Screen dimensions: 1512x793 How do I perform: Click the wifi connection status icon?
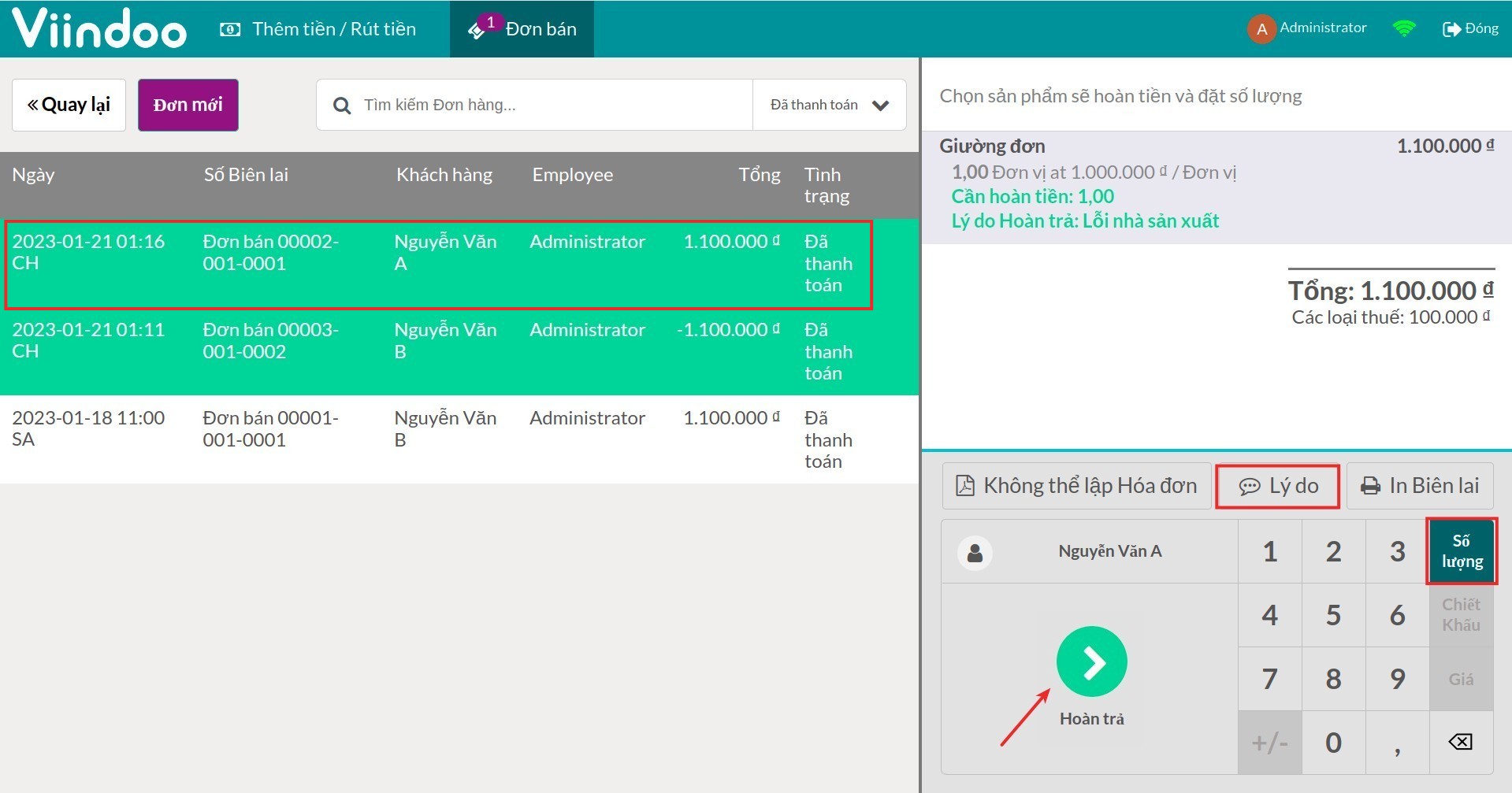tap(1403, 29)
